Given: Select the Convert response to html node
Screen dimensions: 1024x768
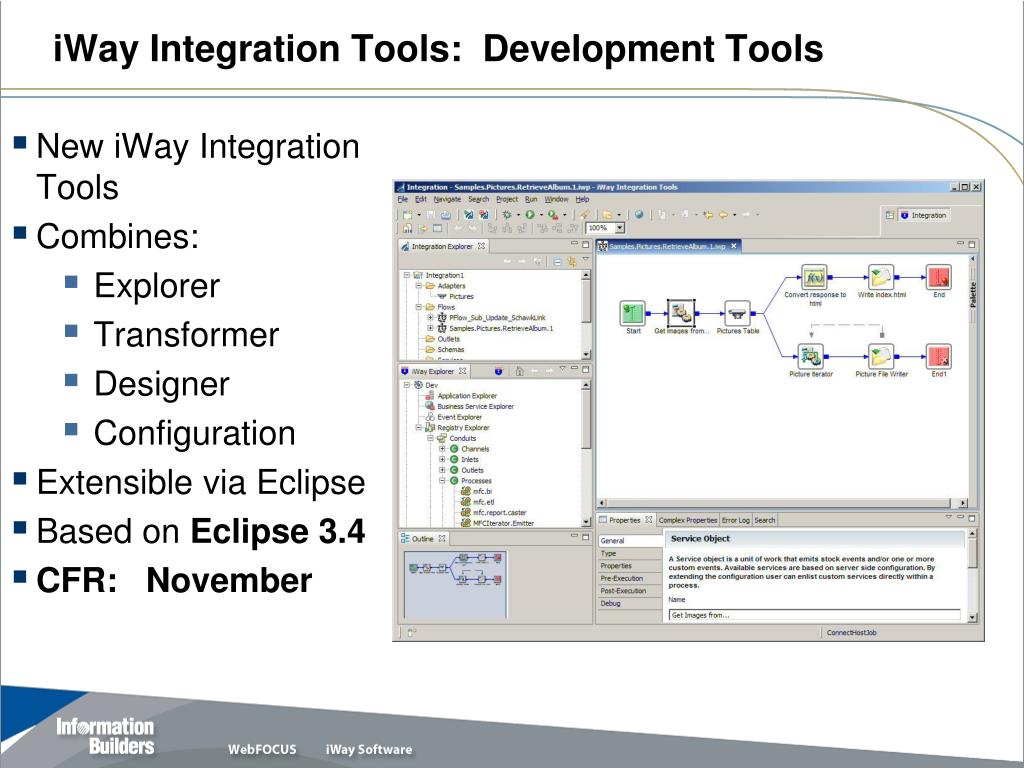Looking at the screenshot, I should pos(814,277).
